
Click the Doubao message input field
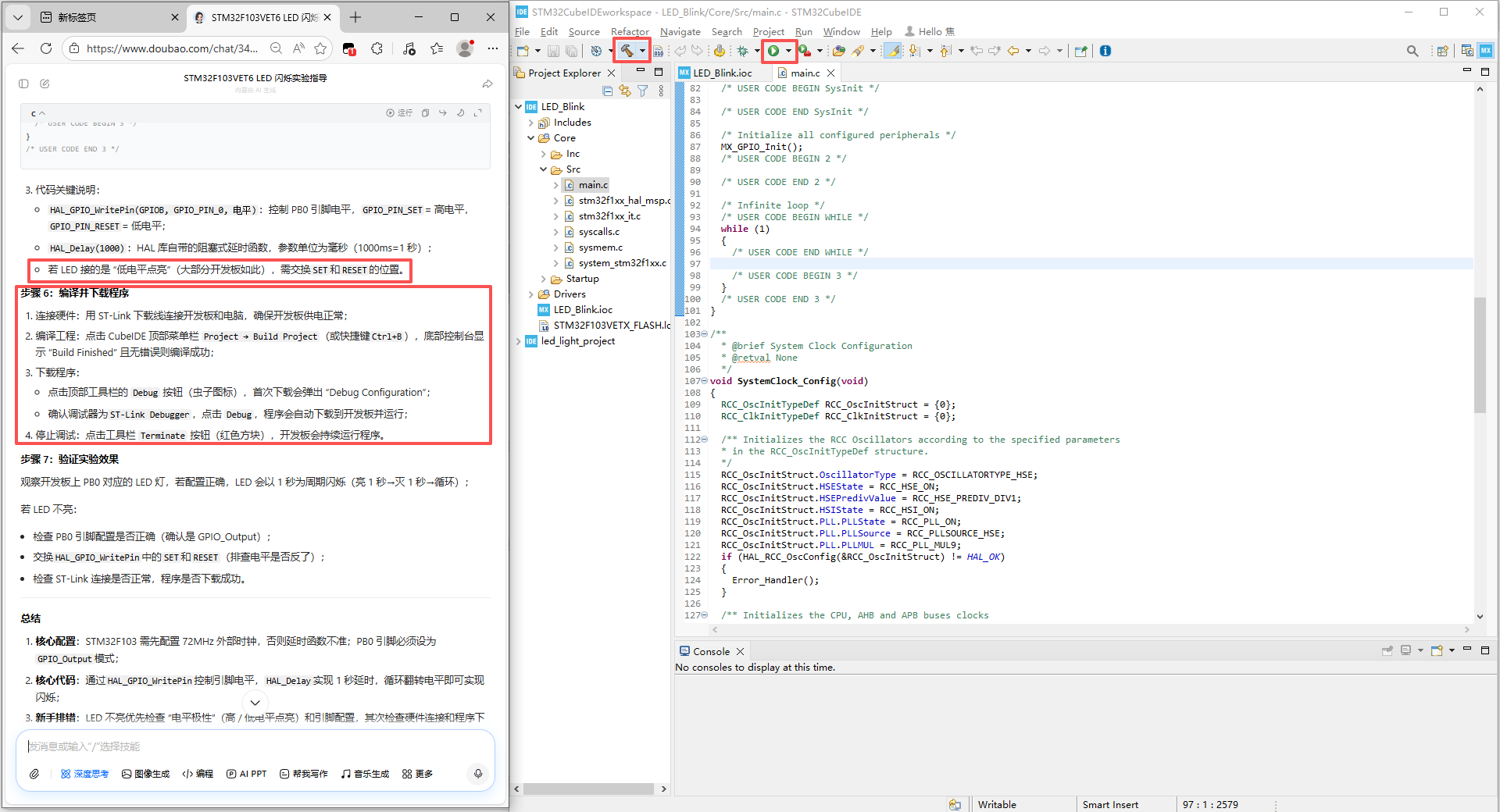click(255, 746)
